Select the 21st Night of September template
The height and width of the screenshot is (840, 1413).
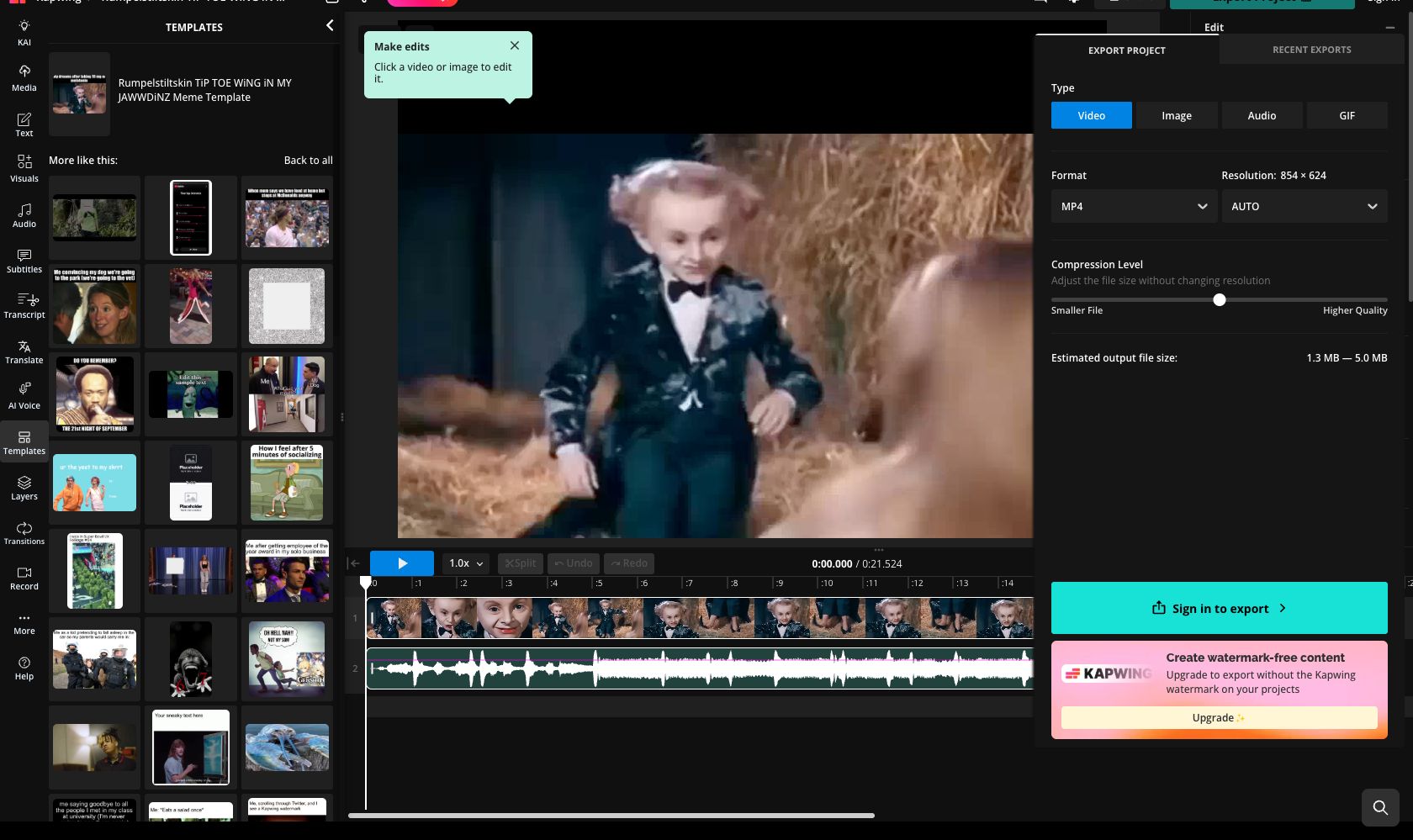click(x=94, y=394)
